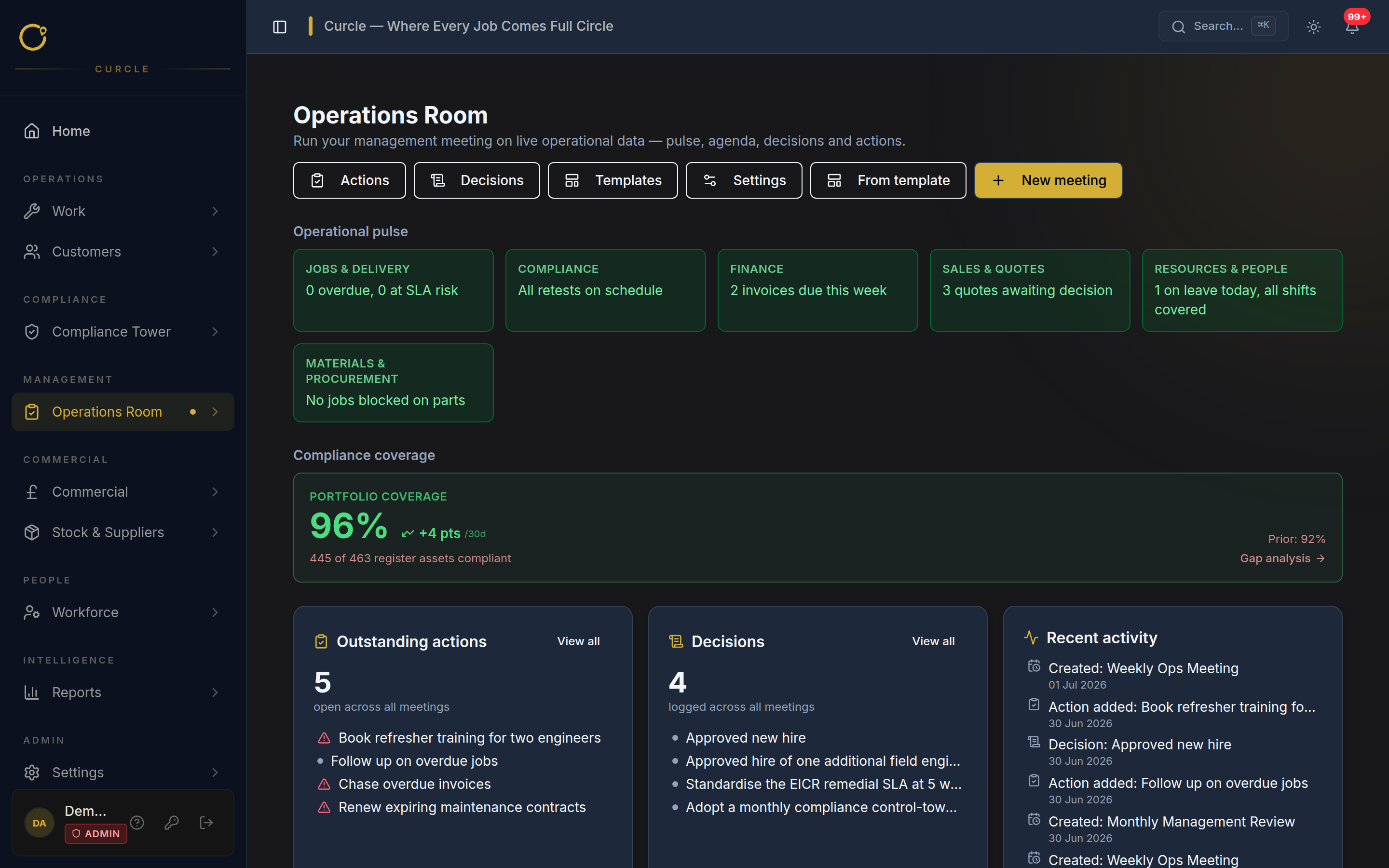Click the Work wrench icon
This screenshot has height=868, width=1389.
31,211
